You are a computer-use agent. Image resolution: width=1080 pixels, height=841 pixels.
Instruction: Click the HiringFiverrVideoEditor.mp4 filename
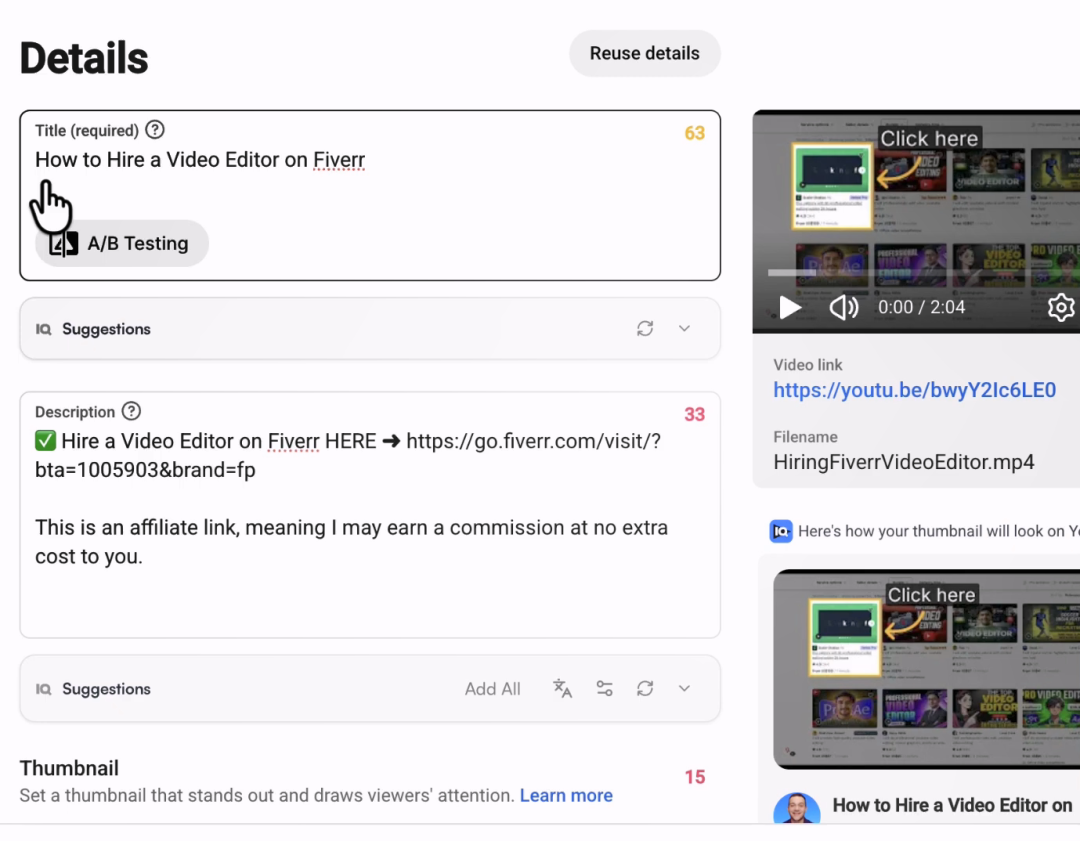tap(904, 461)
